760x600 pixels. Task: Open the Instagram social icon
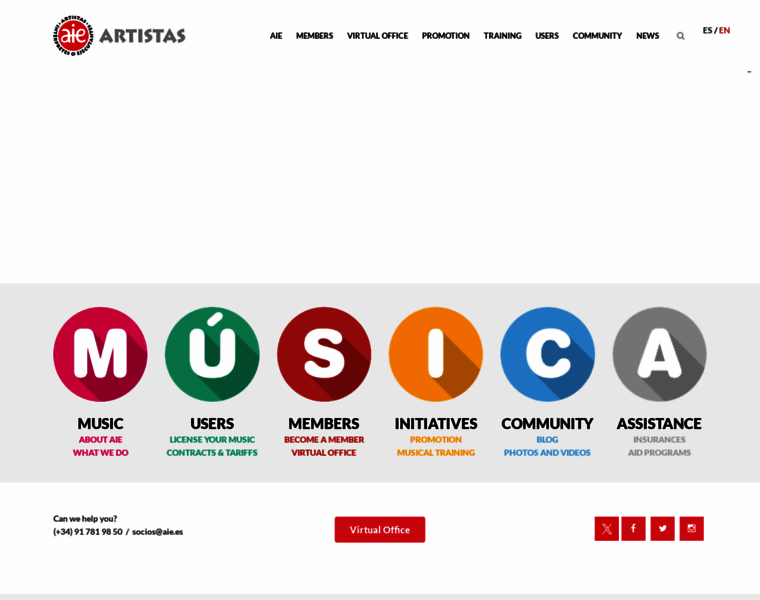pos(692,529)
